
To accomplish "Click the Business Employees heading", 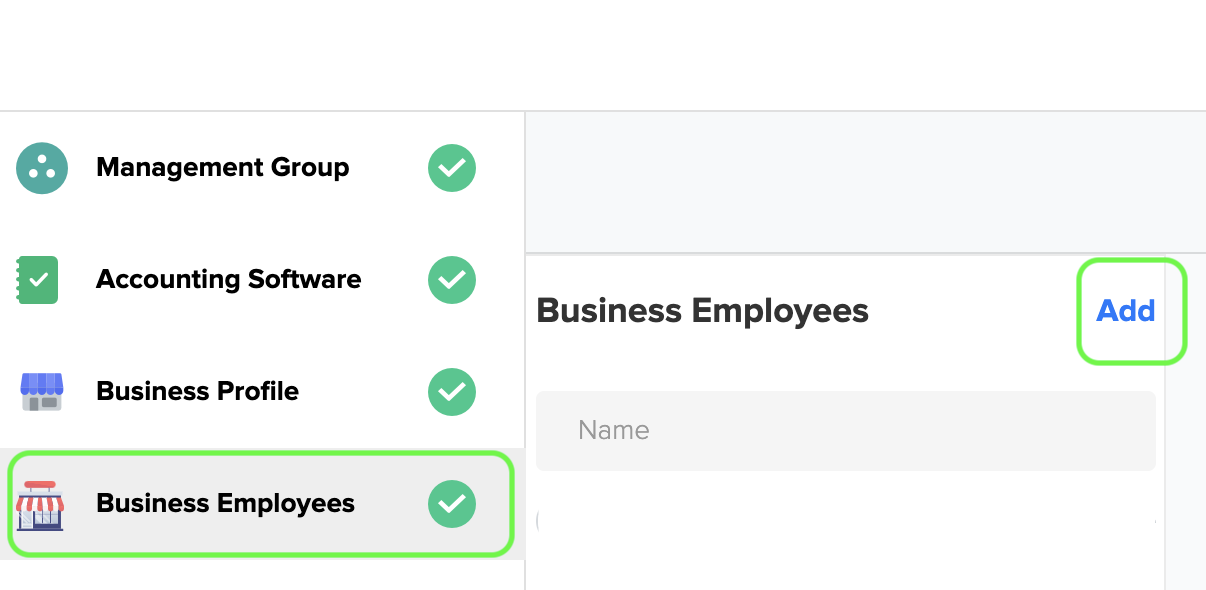I will pos(702,310).
